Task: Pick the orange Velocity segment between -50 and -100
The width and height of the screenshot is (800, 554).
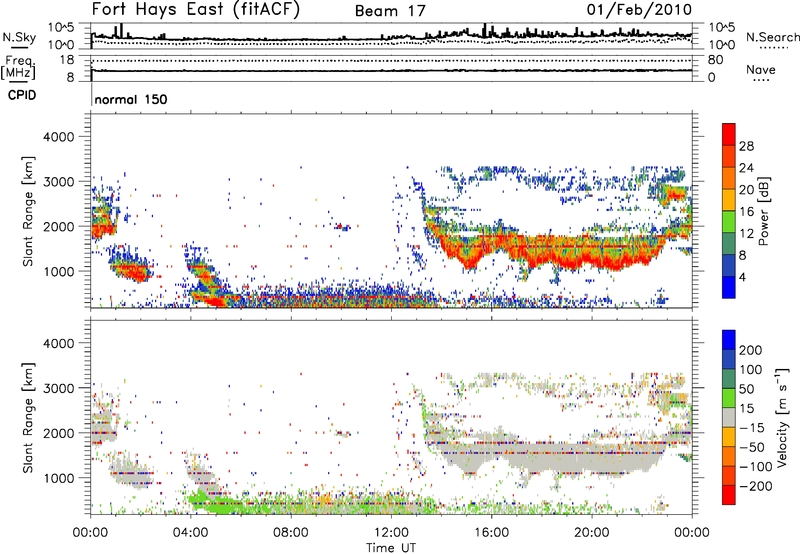Action: tap(729, 456)
